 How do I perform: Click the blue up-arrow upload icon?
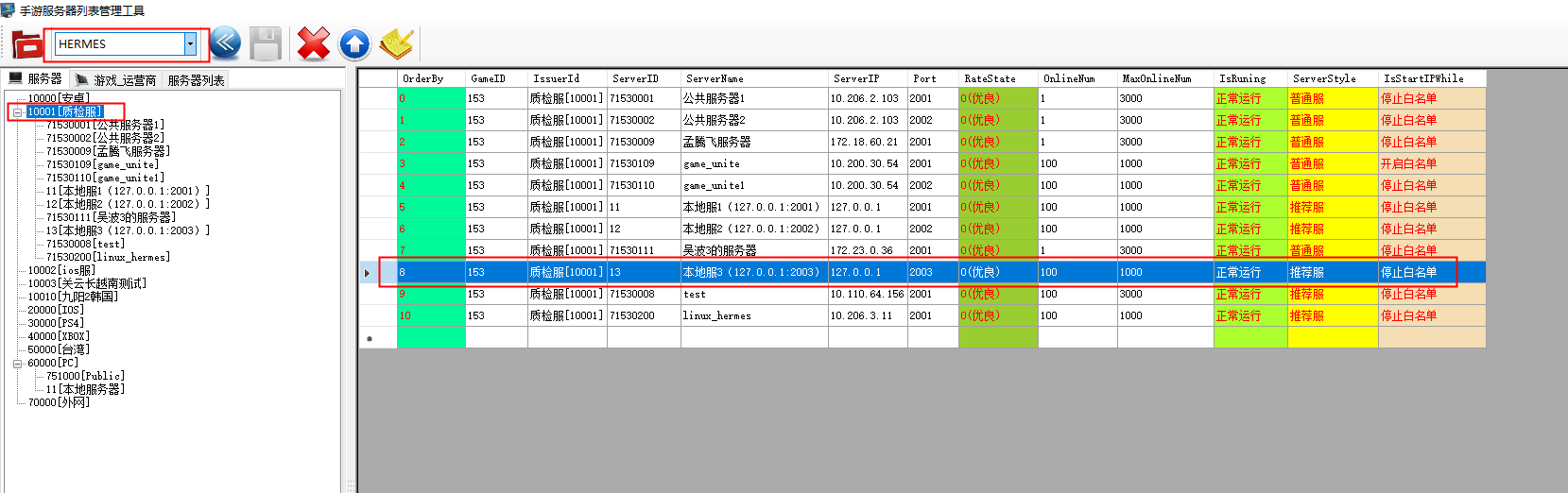pos(354,43)
